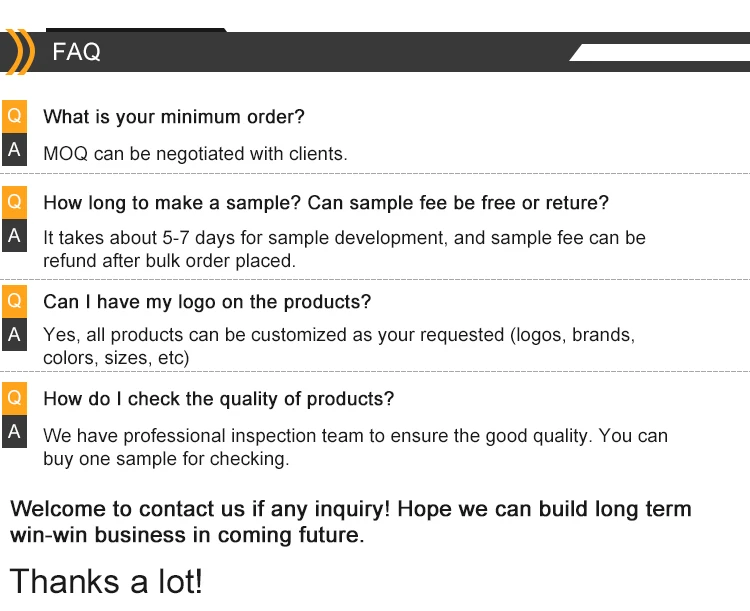Click the Q icon for the quality check question

pyautogui.click(x=14, y=398)
